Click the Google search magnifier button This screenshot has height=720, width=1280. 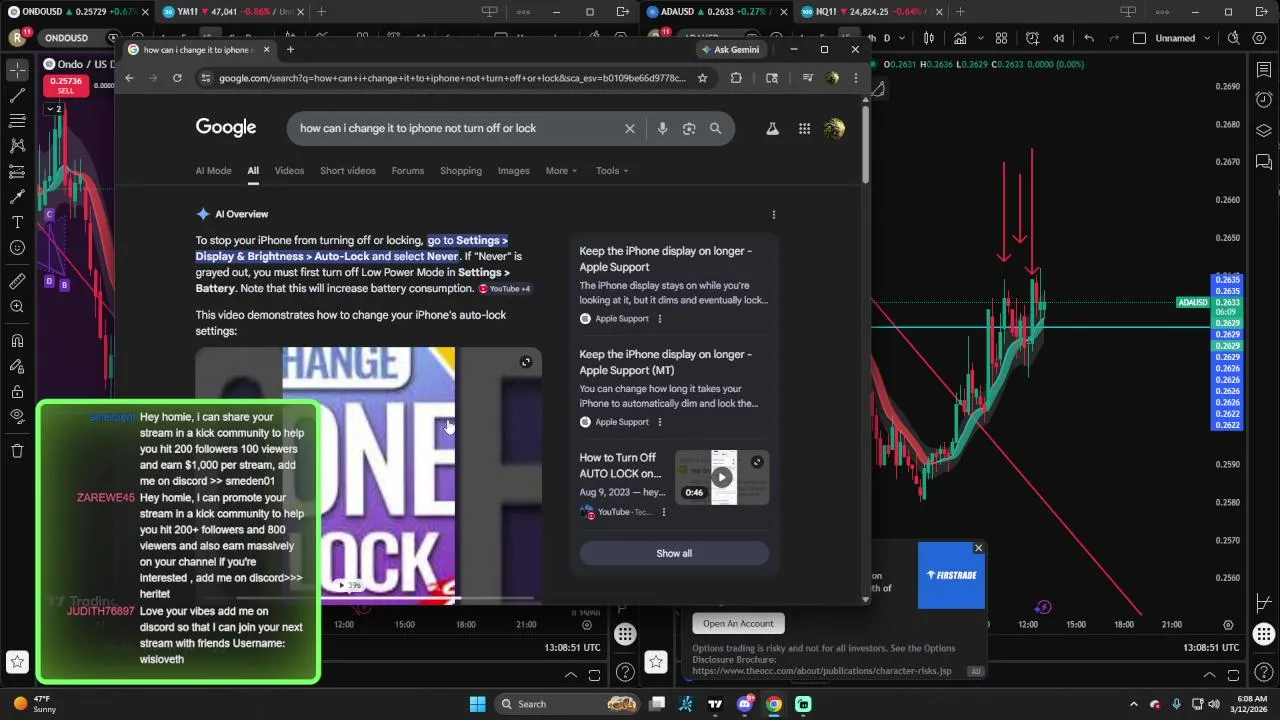pos(715,128)
